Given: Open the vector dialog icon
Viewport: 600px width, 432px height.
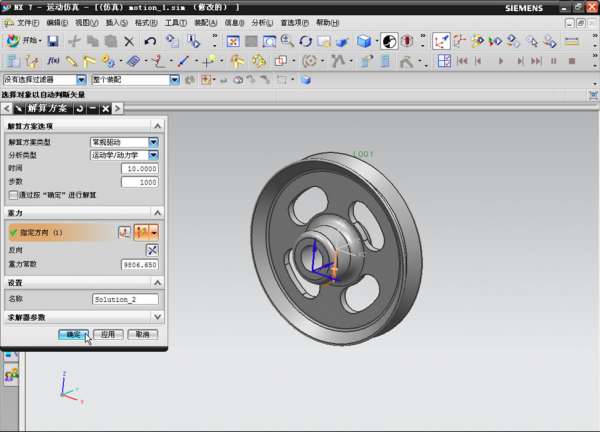Looking at the screenshot, I should tap(125, 232).
